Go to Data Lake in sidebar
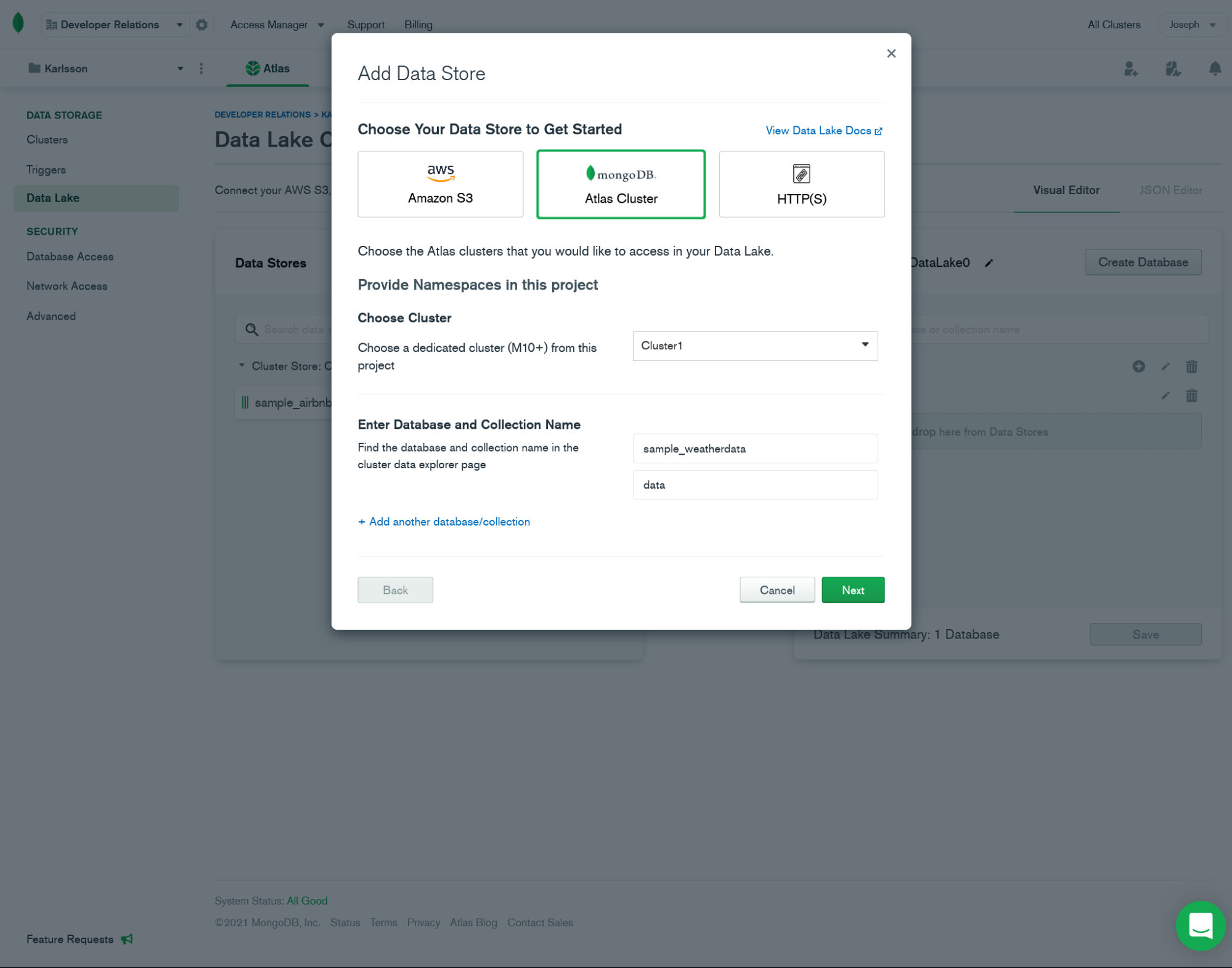Screen dimensions: 1232x968 [96, 198]
